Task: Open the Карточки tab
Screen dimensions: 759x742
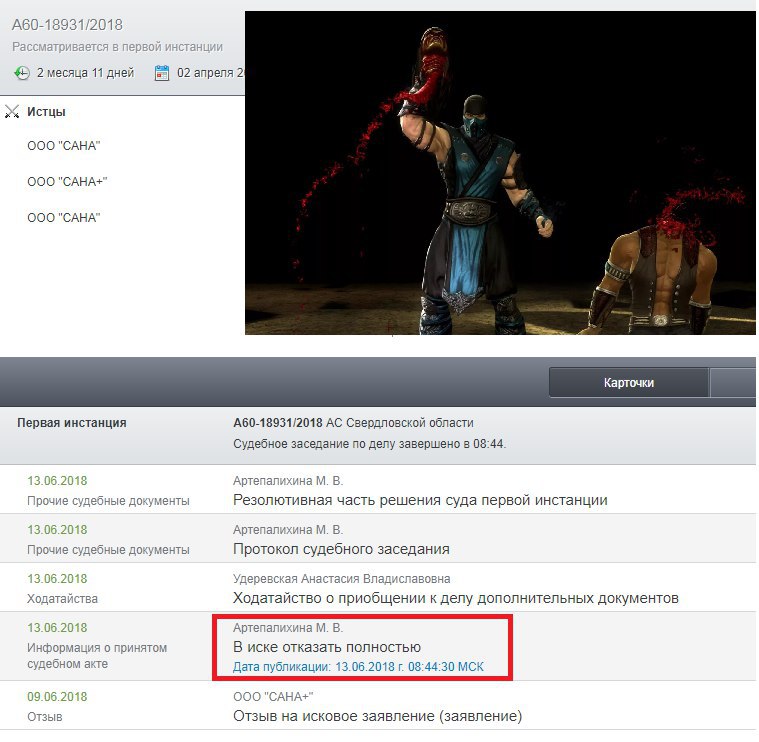Action: coord(629,383)
